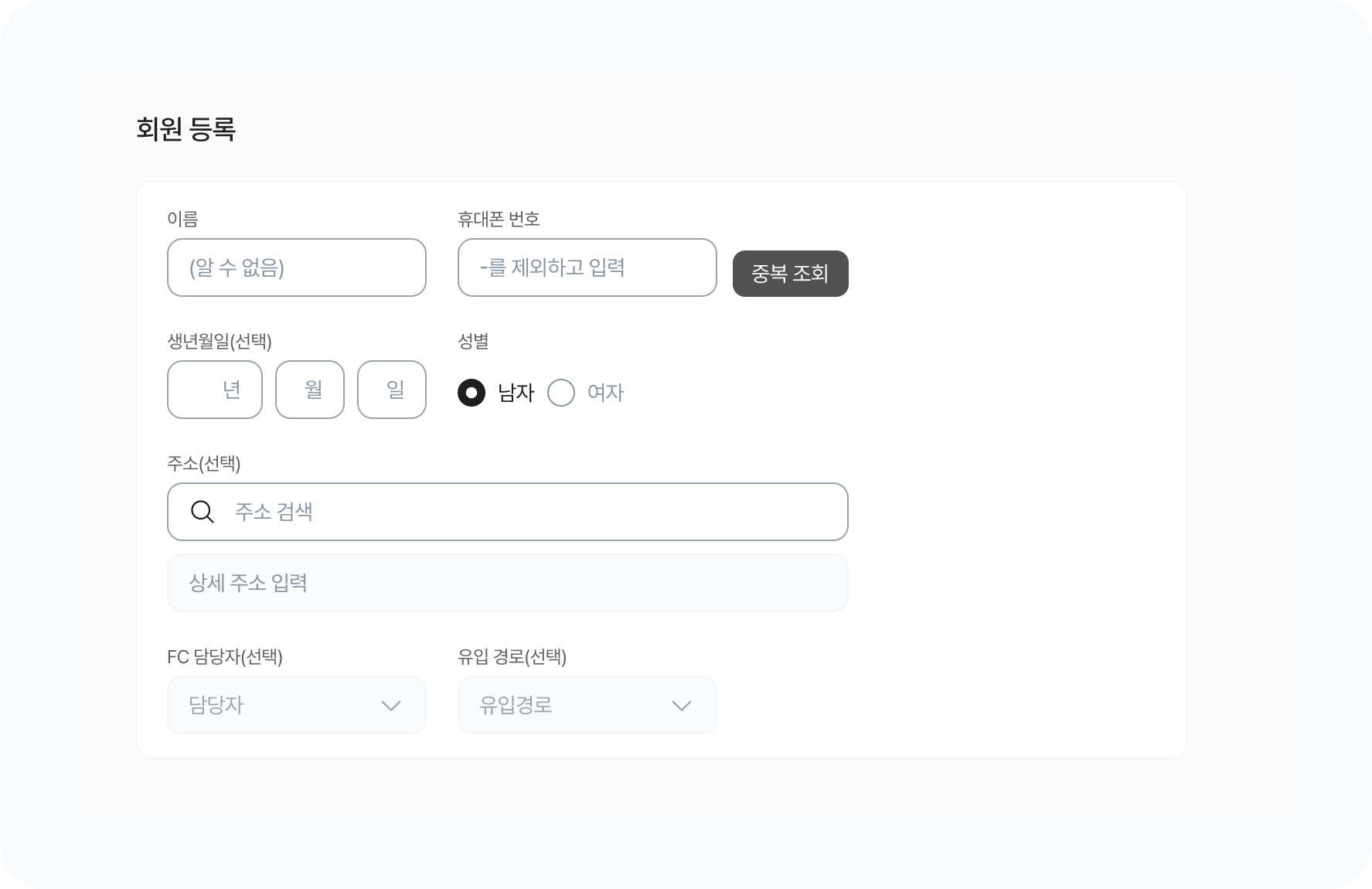Viewport: 1372px width, 889px height.
Task: Click the 여자 gender label text
Action: click(x=605, y=393)
